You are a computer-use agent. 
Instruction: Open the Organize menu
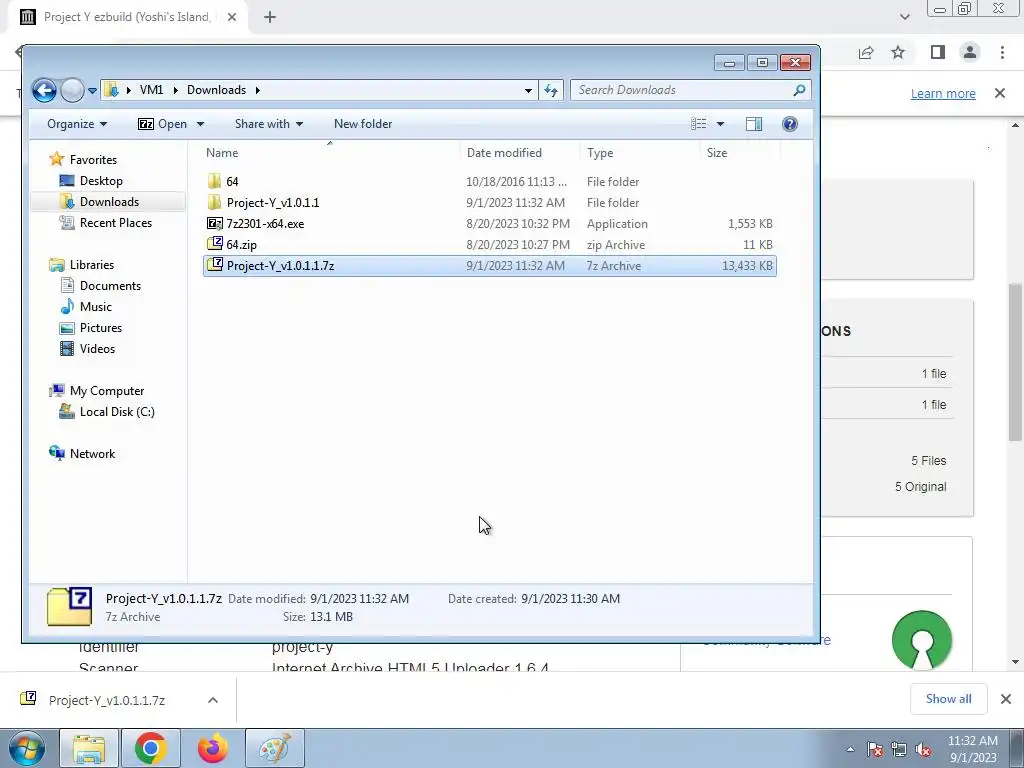click(x=77, y=124)
